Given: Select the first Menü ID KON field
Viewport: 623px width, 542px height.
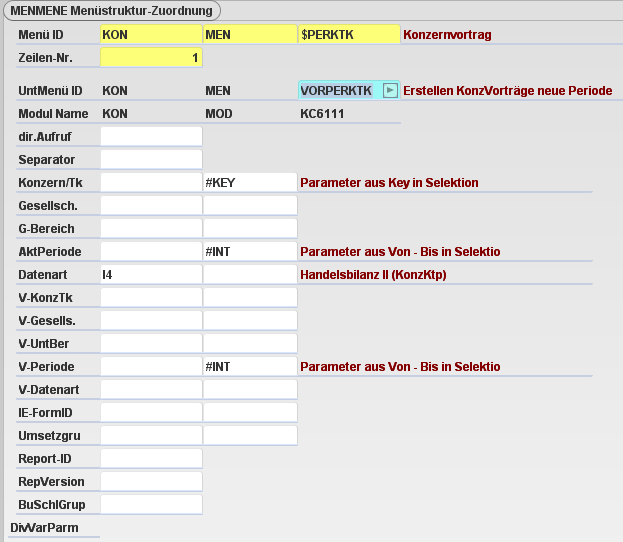Looking at the screenshot, I should pos(151,35).
